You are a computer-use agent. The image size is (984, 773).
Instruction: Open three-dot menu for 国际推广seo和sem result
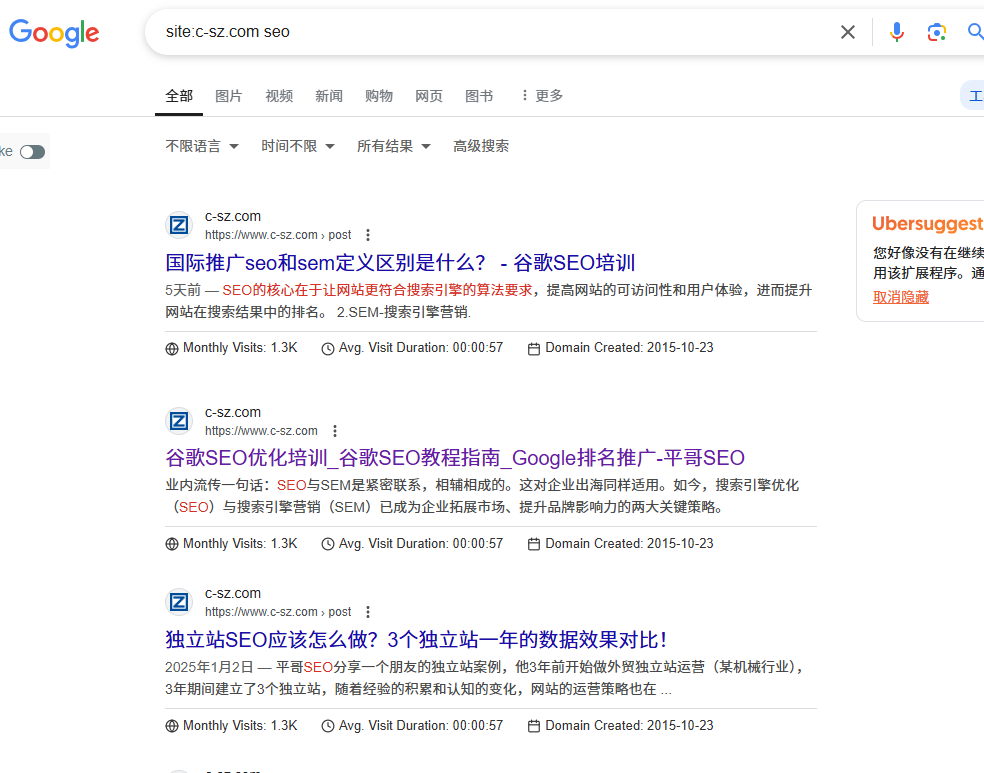(368, 235)
